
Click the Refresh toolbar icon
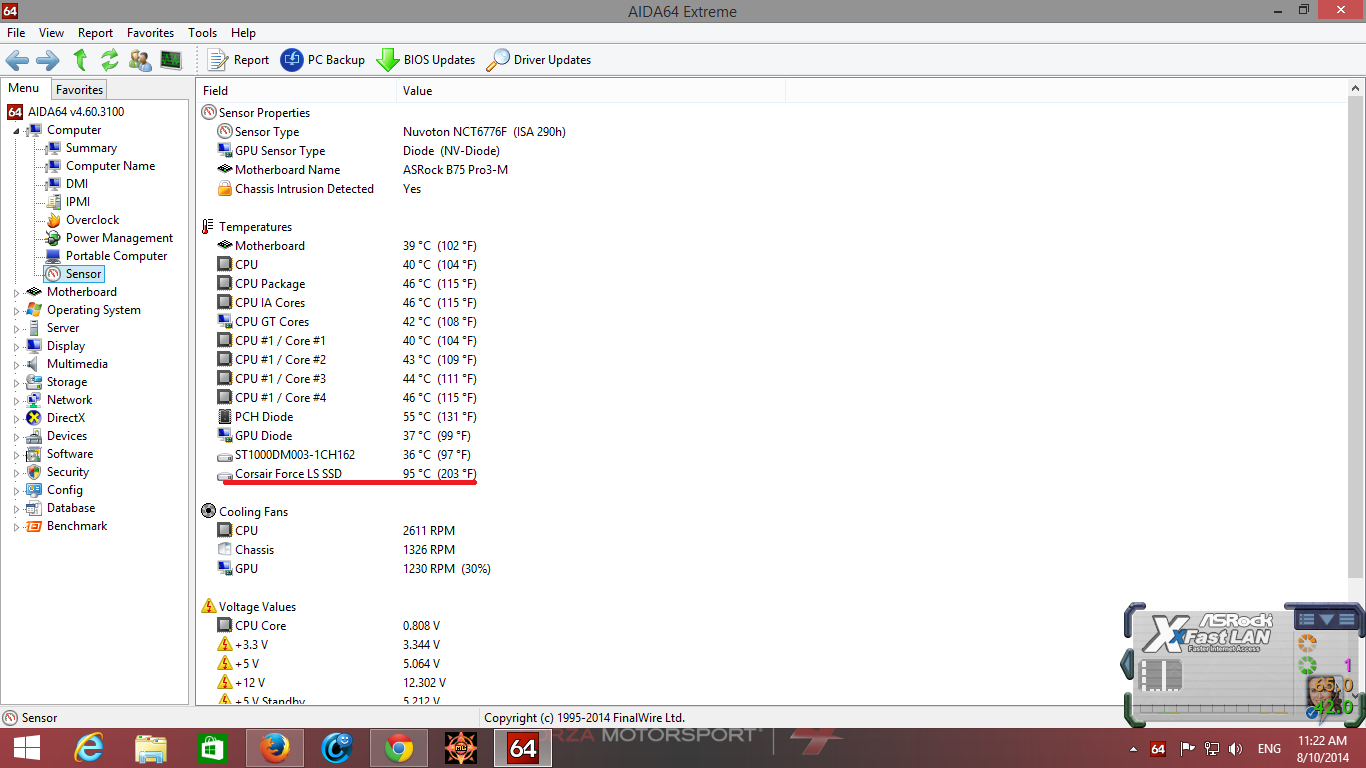(x=110, y=60)
